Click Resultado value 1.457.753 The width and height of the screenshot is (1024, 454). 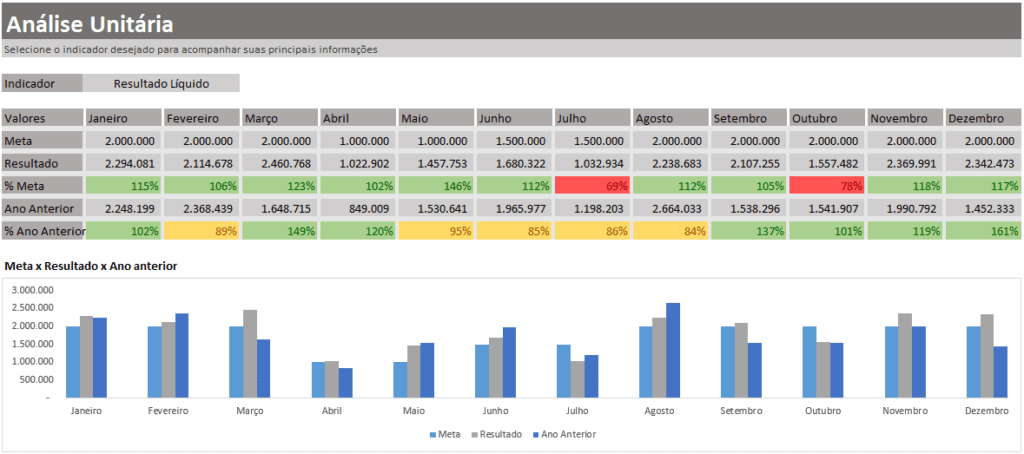tap(436, 163)
